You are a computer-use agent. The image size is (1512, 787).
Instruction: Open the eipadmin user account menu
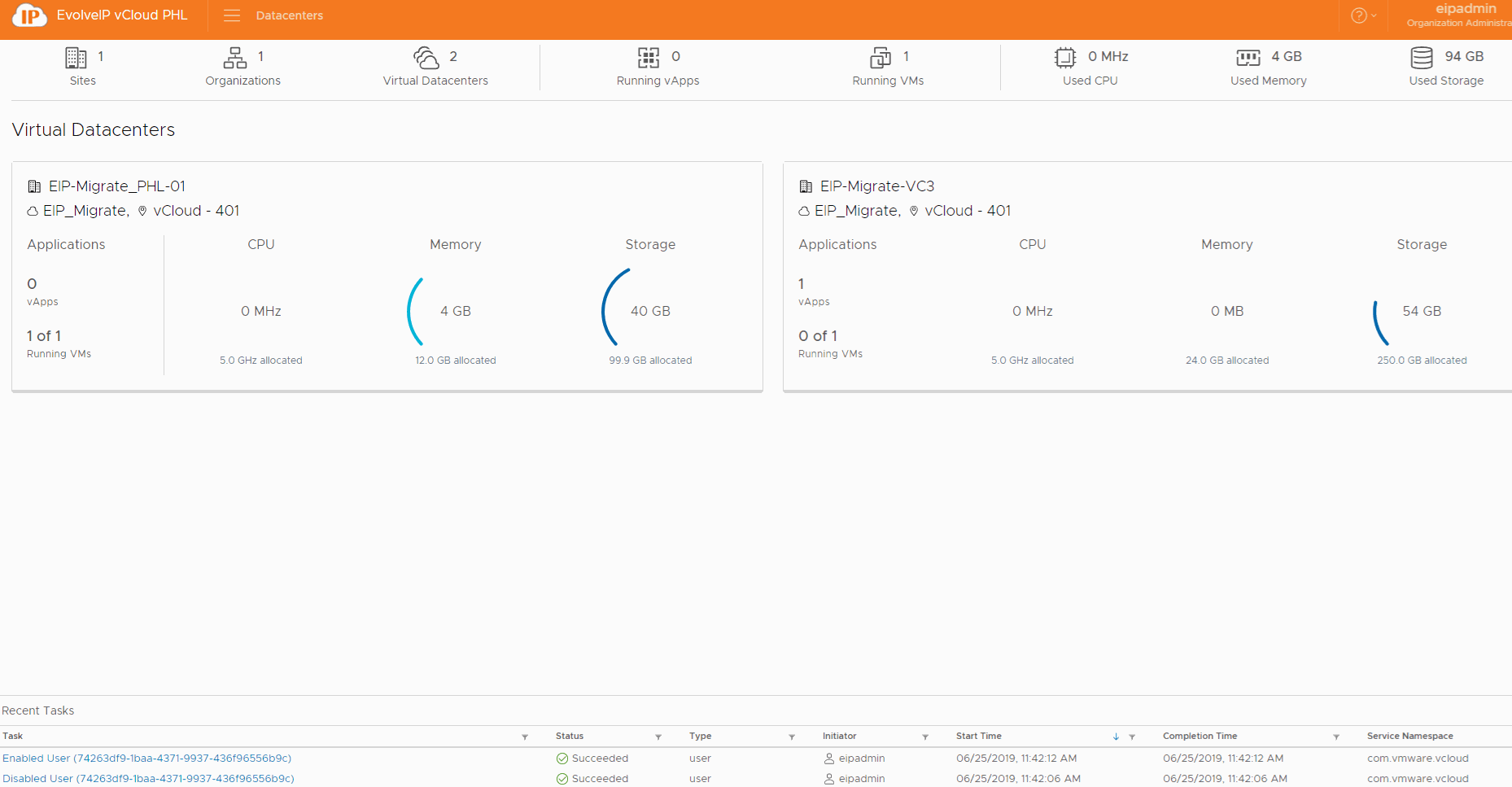[x=1458, y=15]
